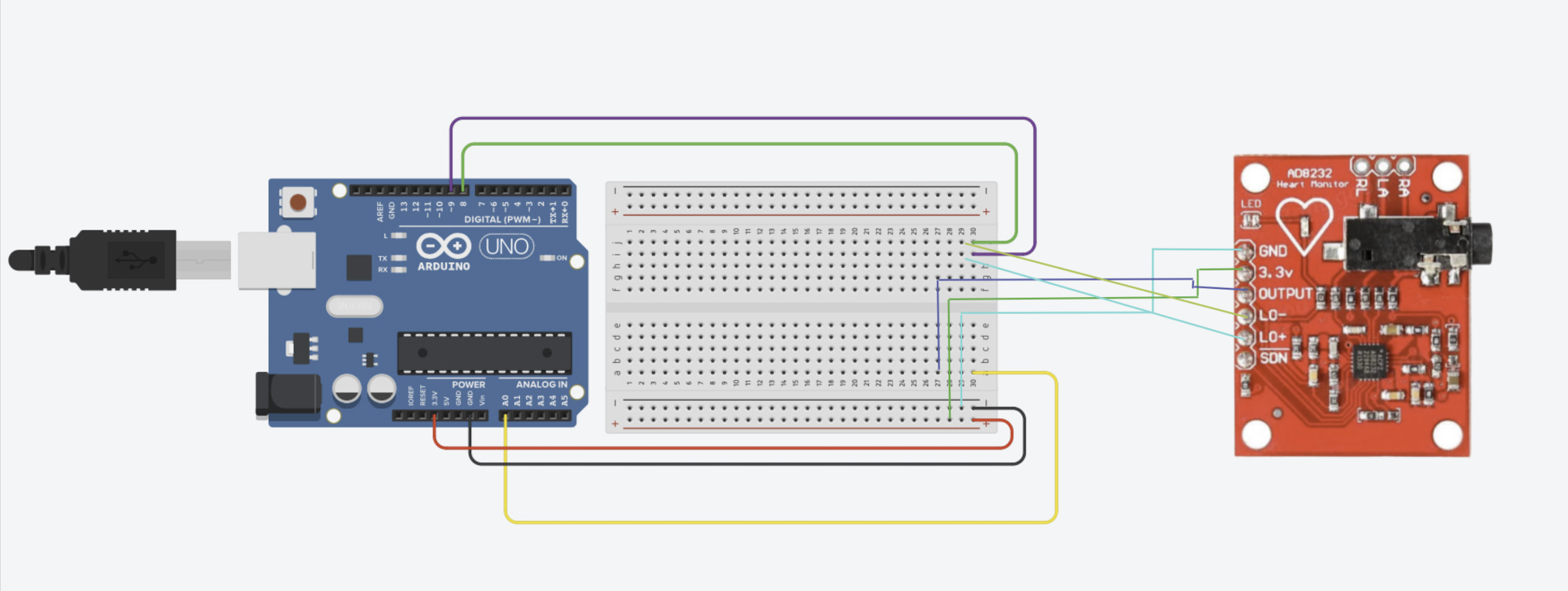1568x591 pixels.
Task: Click the AD8232 GND solder pad
Action: click(1245, 252)
